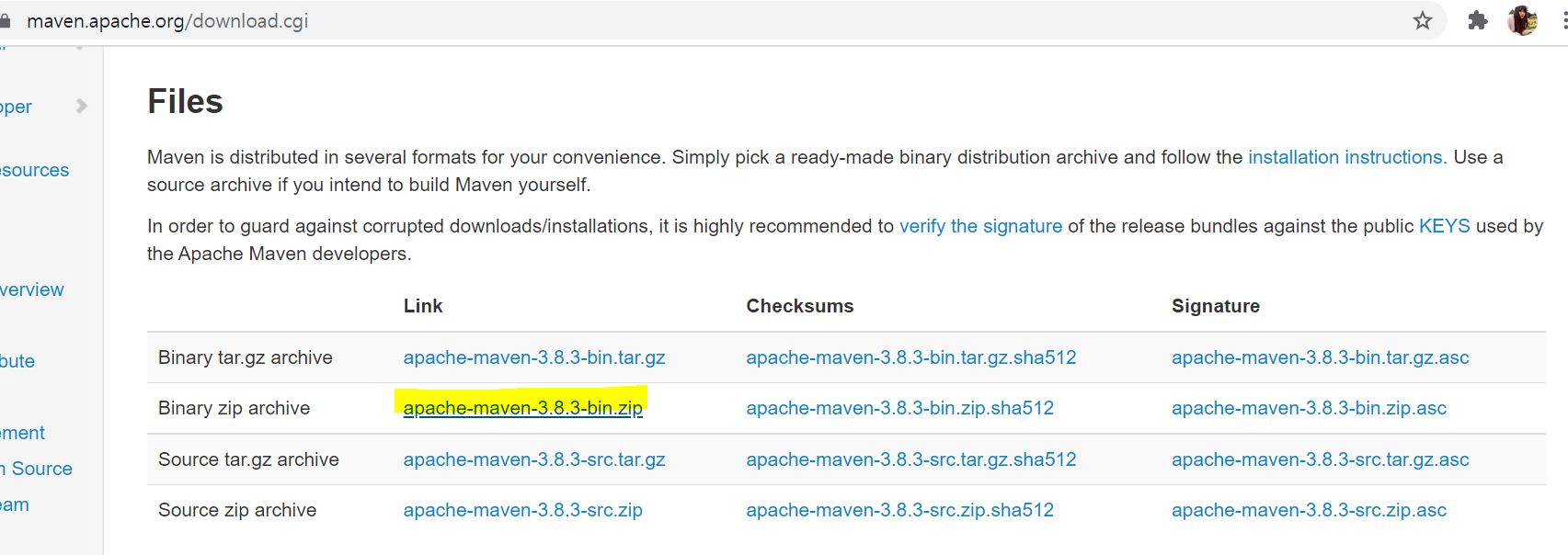1568x555 pixels.
Task: Click the Signature column header
Action: (1216, 306)
